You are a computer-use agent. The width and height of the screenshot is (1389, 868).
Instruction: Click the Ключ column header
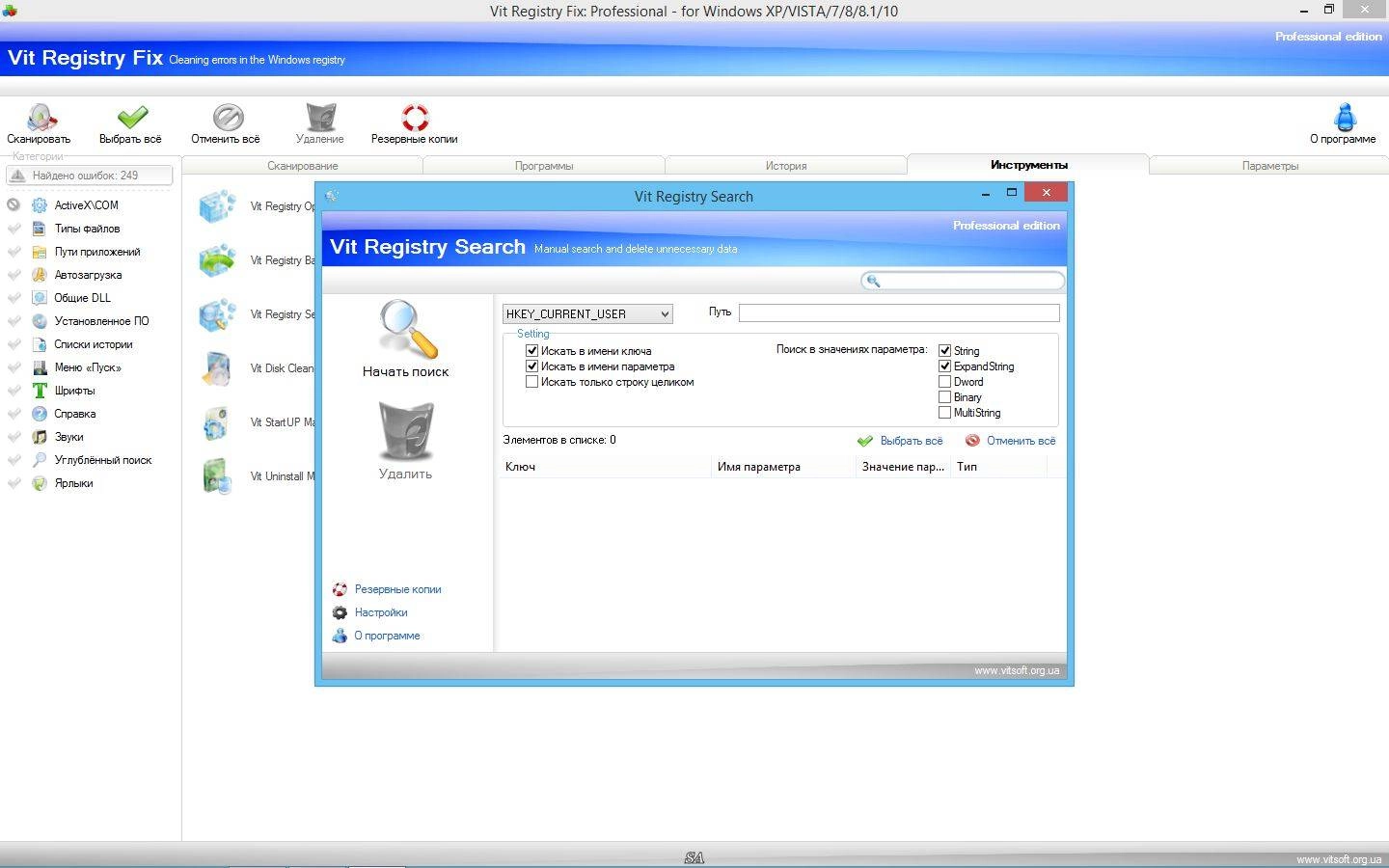[x=605, y=467]
